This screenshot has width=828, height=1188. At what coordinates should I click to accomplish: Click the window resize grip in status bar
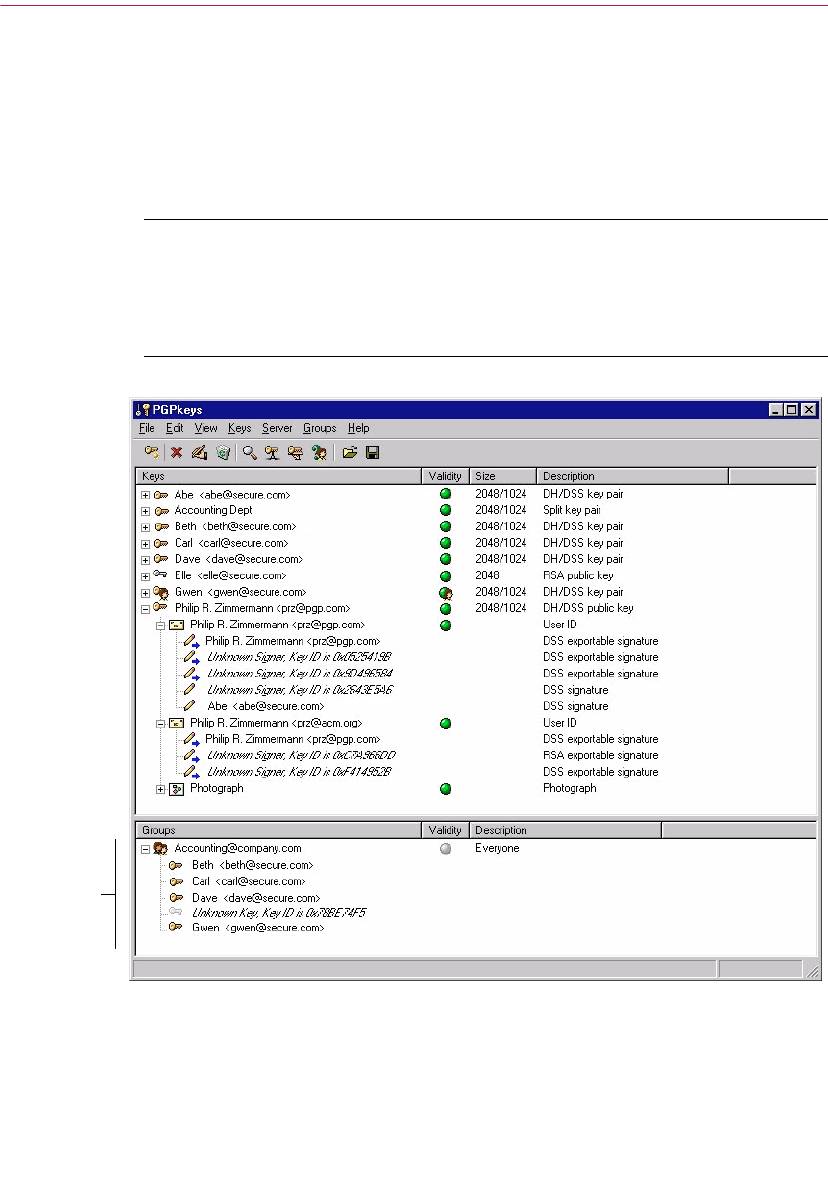(812, 971)
